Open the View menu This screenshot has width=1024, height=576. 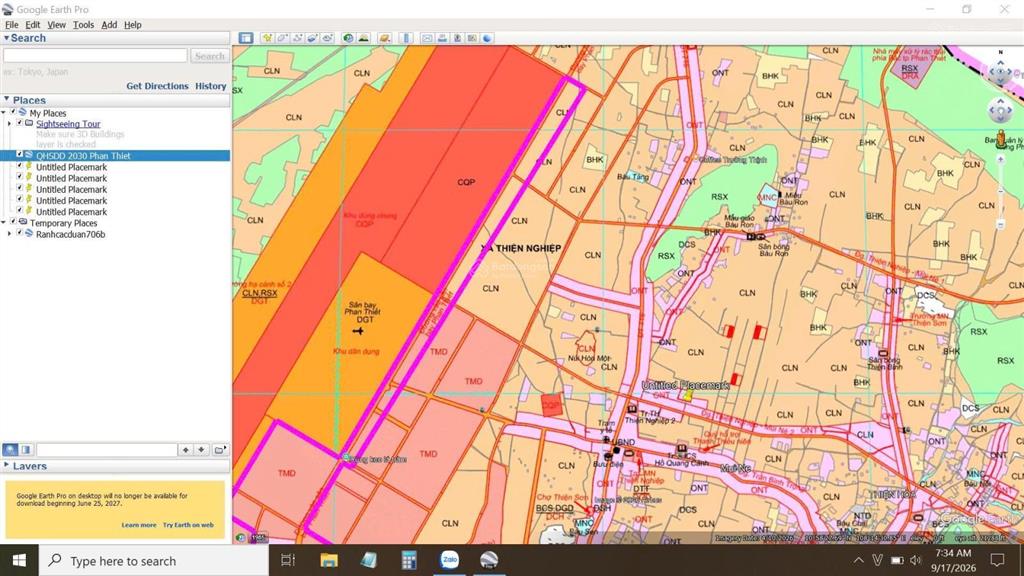(56, 25)
